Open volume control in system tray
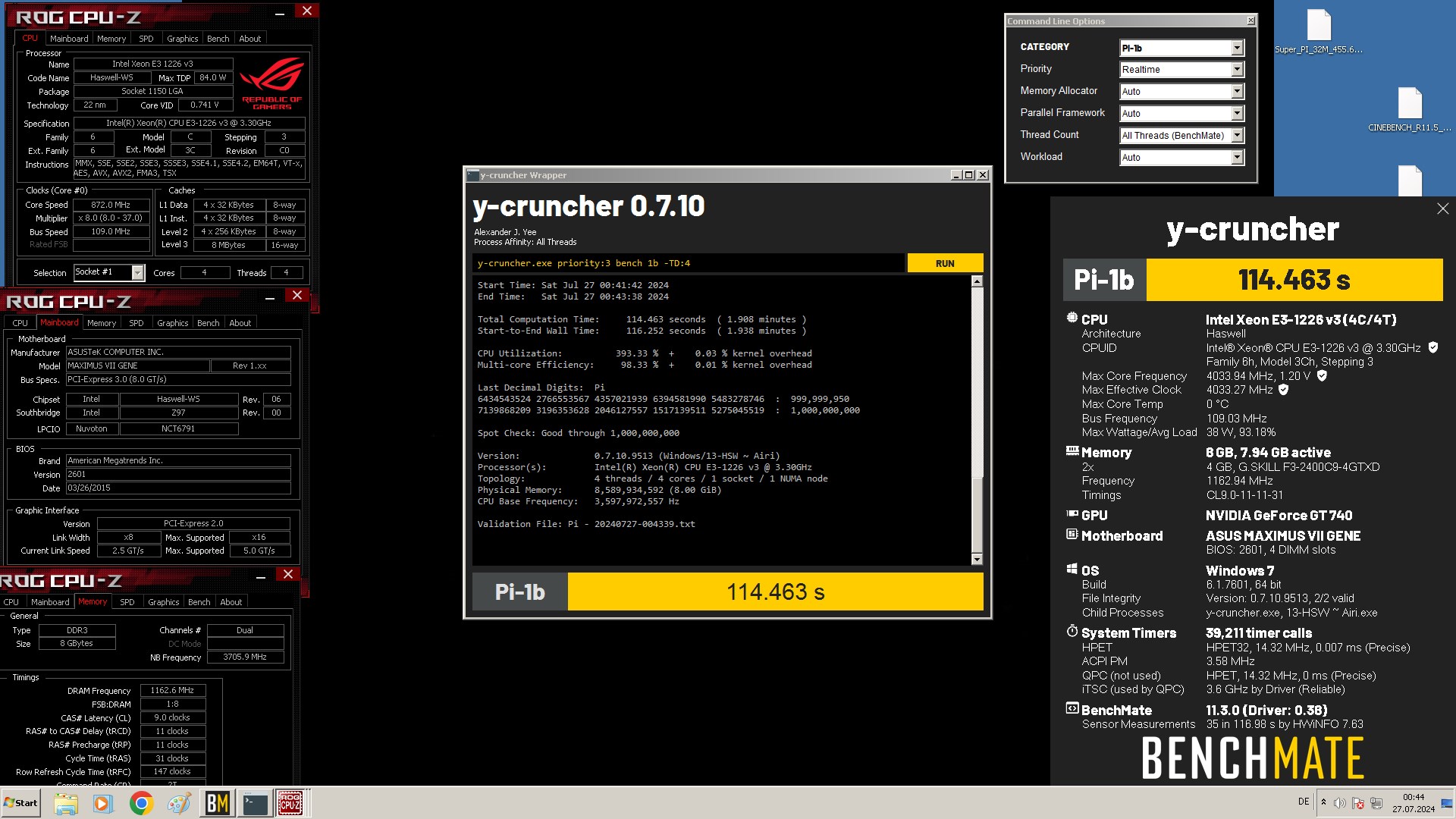The image size is (1456, 819). tap(1340, 803)
